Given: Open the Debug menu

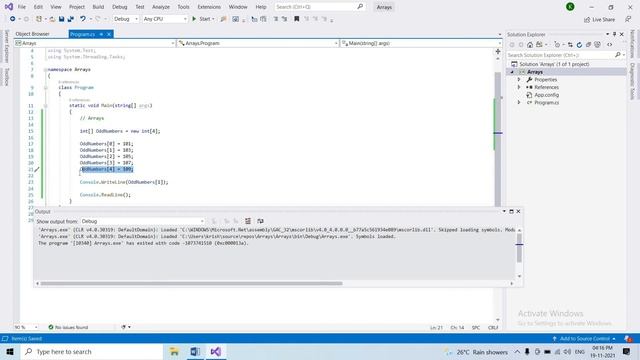Looking at the screenshot, I should 120,7.
